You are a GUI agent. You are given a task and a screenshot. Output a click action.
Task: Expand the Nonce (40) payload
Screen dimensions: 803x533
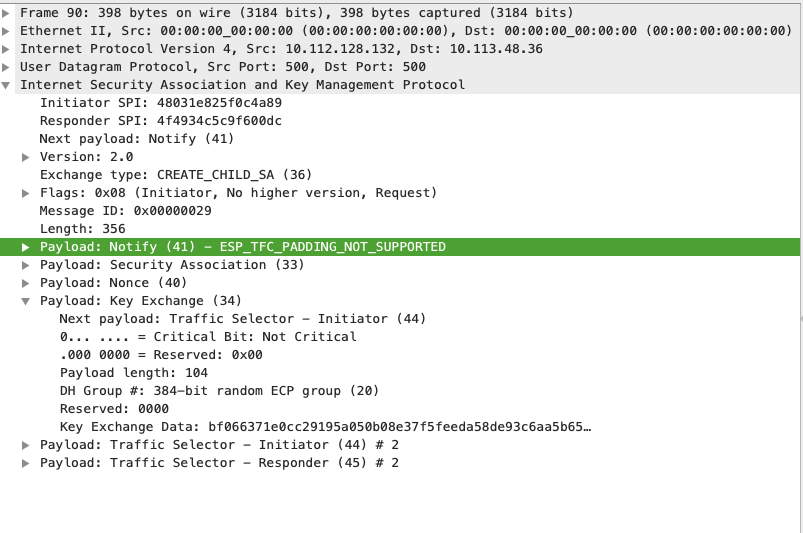(26, 283)
